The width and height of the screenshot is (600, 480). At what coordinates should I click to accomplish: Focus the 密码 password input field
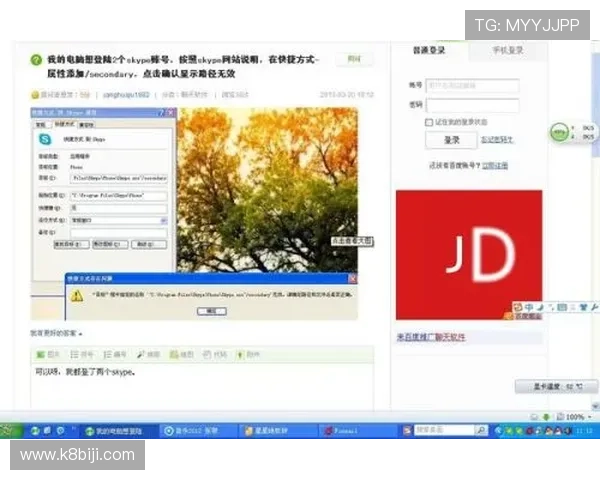[473, 105]
